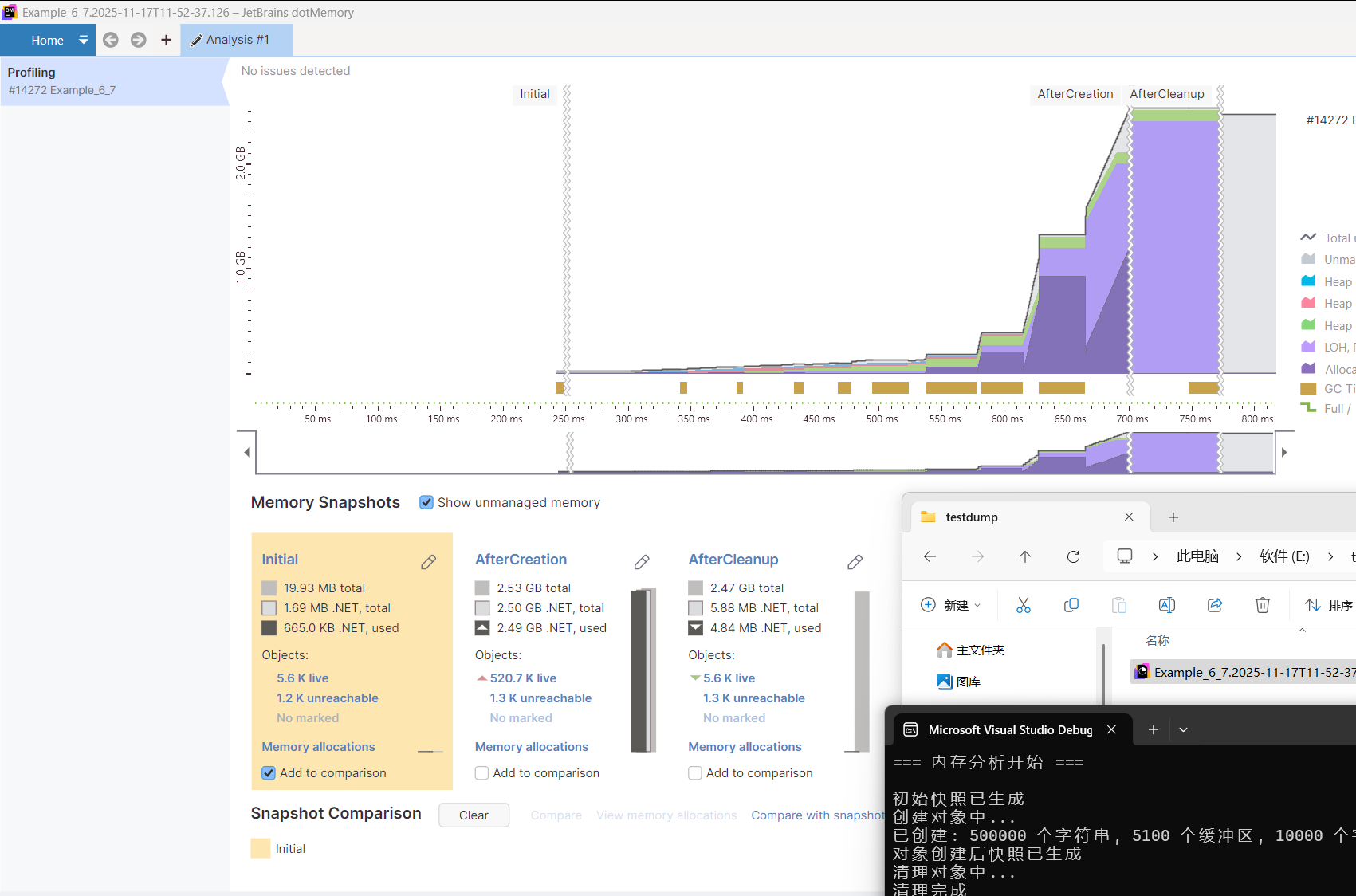
Task: Click the refresh icon in testdump Explorer
Action: [x=1074, y=556]
